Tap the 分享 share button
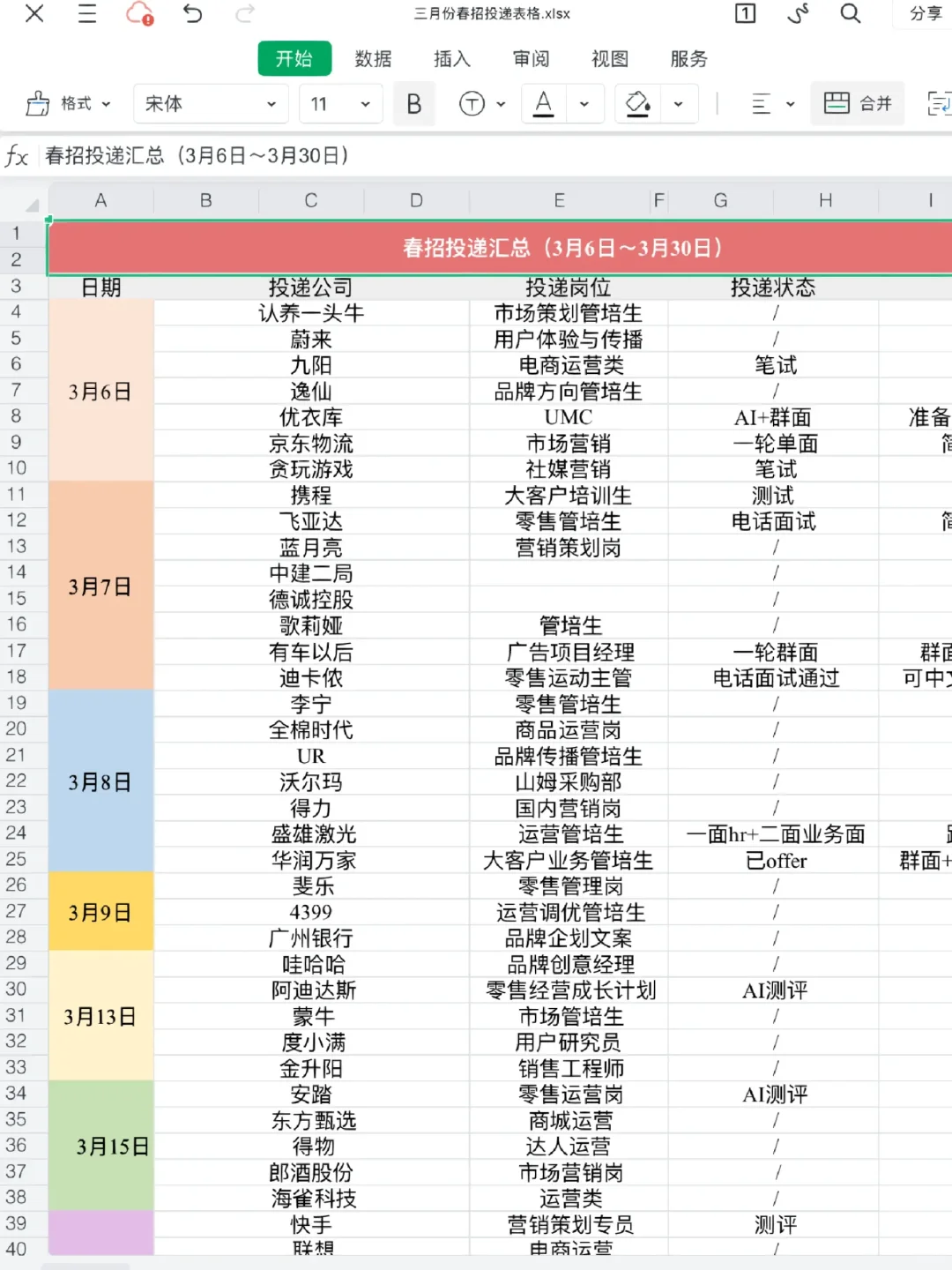Viewport: 952px width, 1270px height. pos(926,14)
